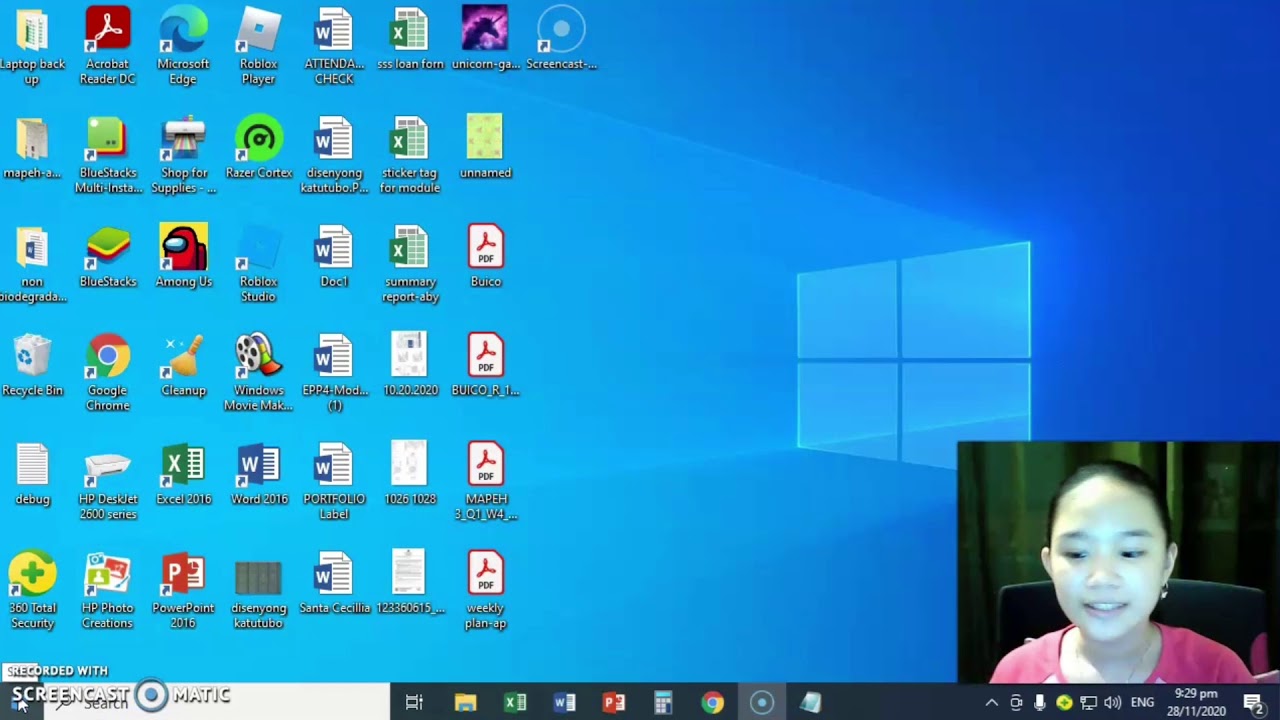Open 360 Total Security tray icon

click(x=1064, y=703)
